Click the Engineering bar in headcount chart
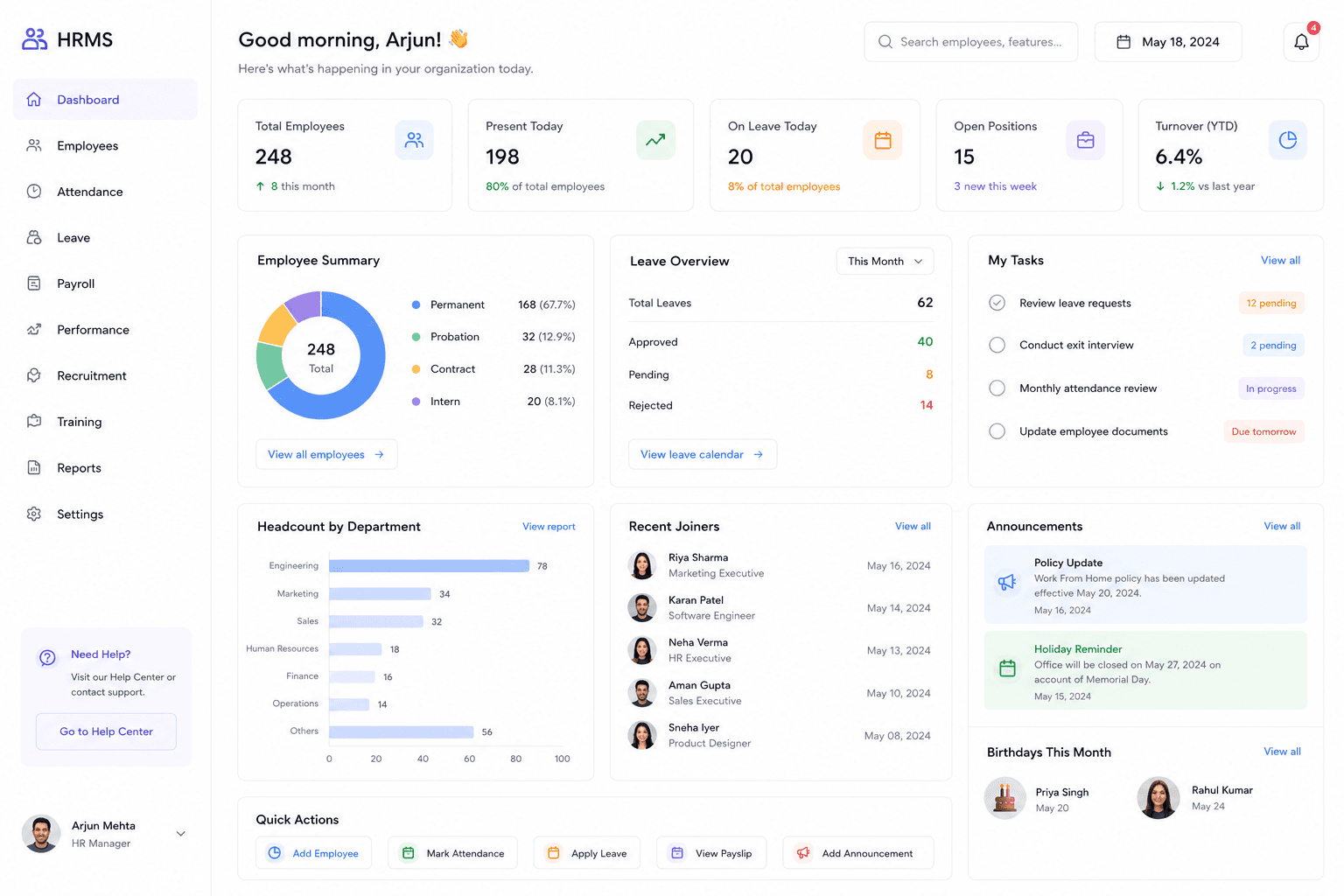The height and width of the screenshot is (896, 1344). pyautogui.click(x=429, y=566)
